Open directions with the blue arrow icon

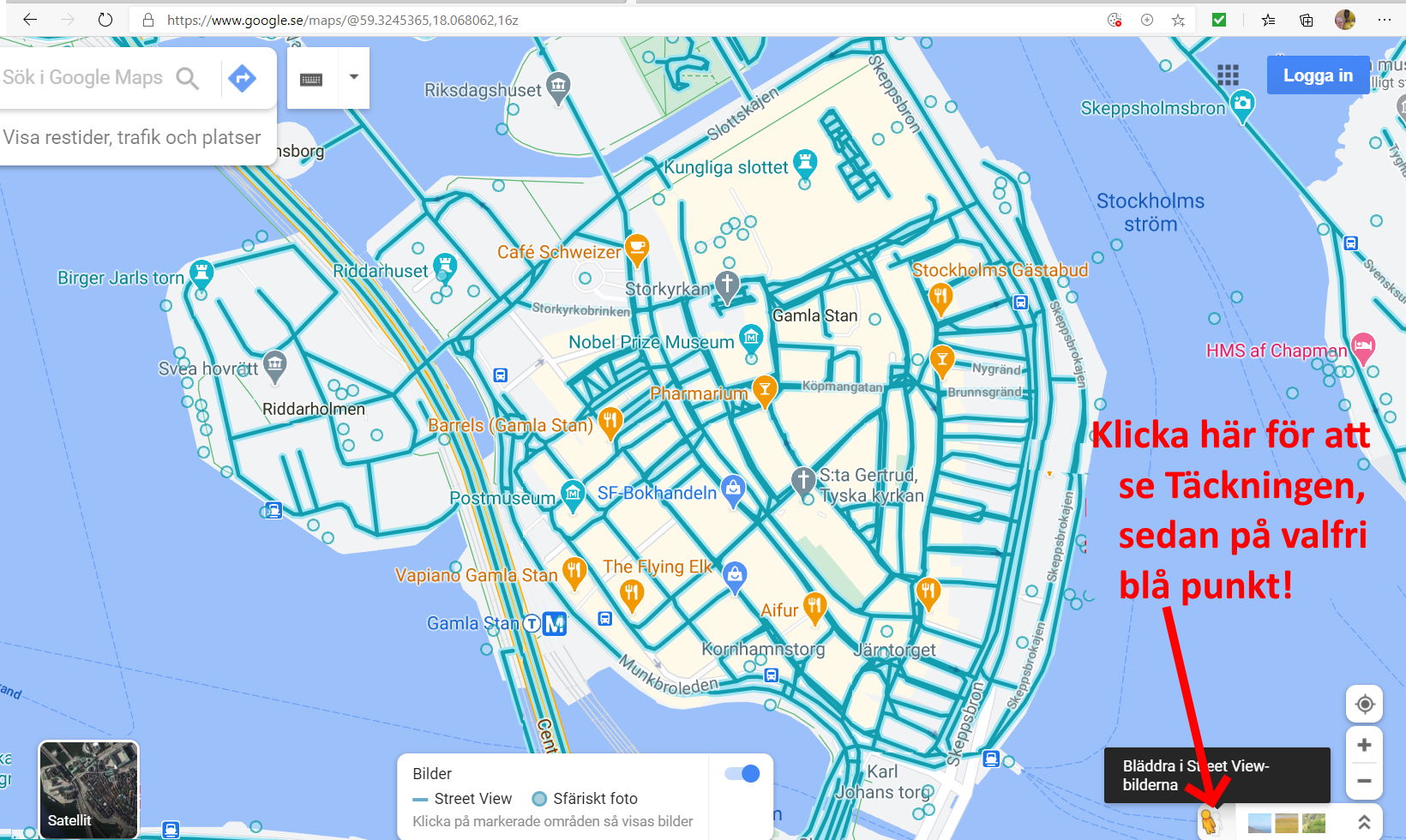(243, 78)
